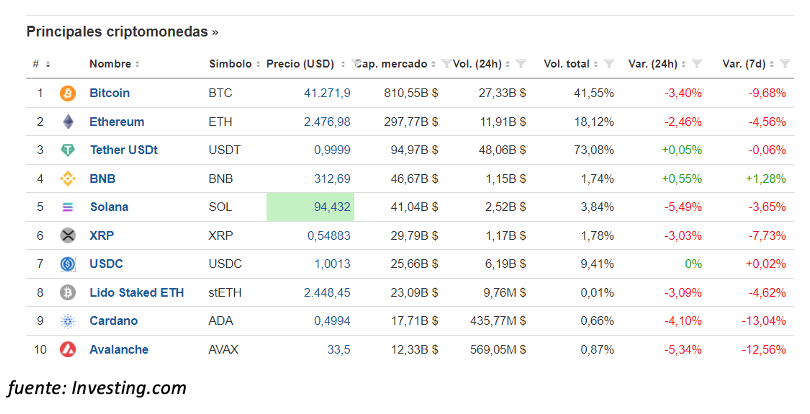Image resolution: width=810 pixels, height=414 pixels.
Task: Open filter icon for Vol. total column
Action: (x=609, y=64)
